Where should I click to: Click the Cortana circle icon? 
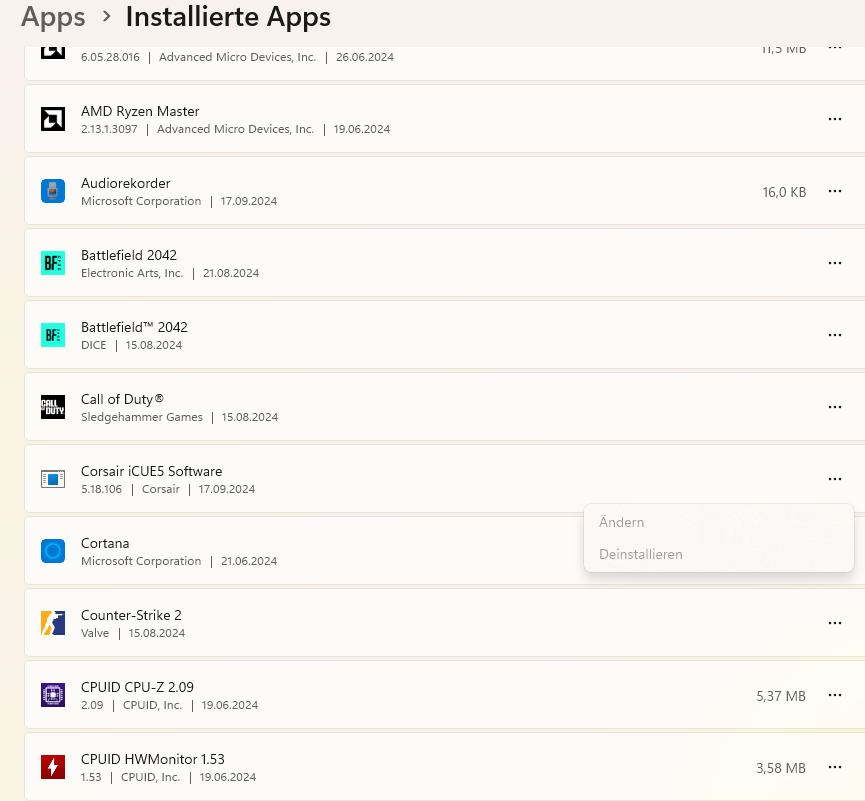tap(53, 551)
